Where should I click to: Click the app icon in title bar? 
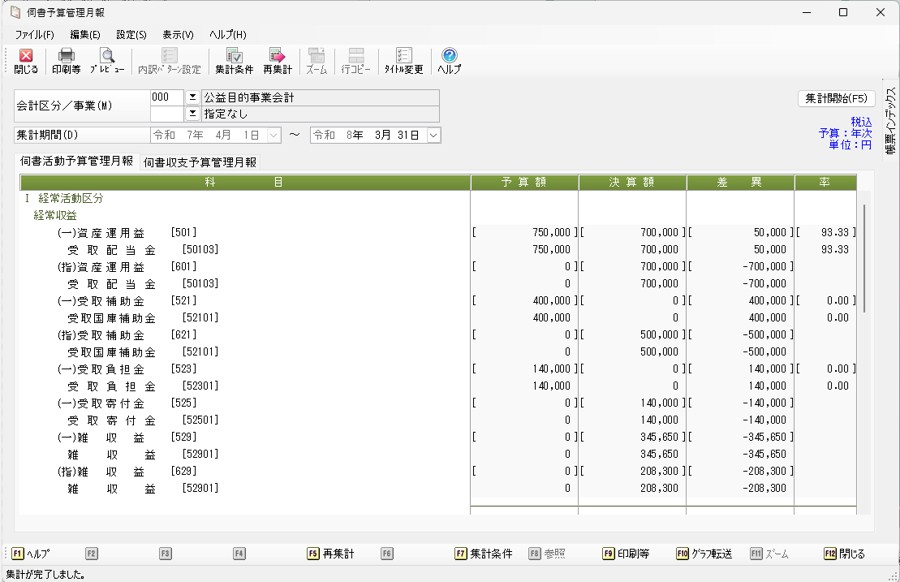[15, 12]
